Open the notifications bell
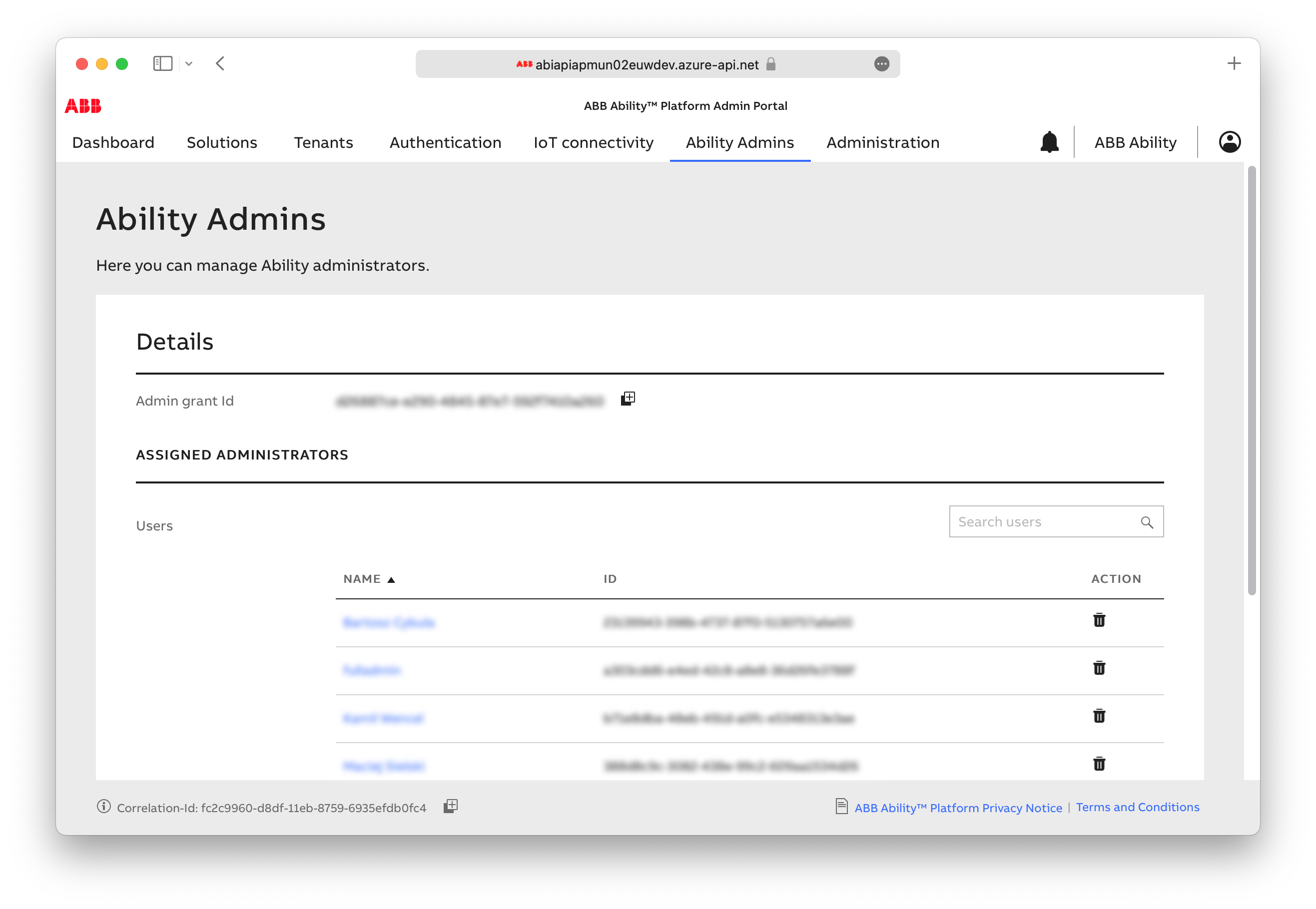Screen dimensions: 1316x909 click(x=1049, y=142)
